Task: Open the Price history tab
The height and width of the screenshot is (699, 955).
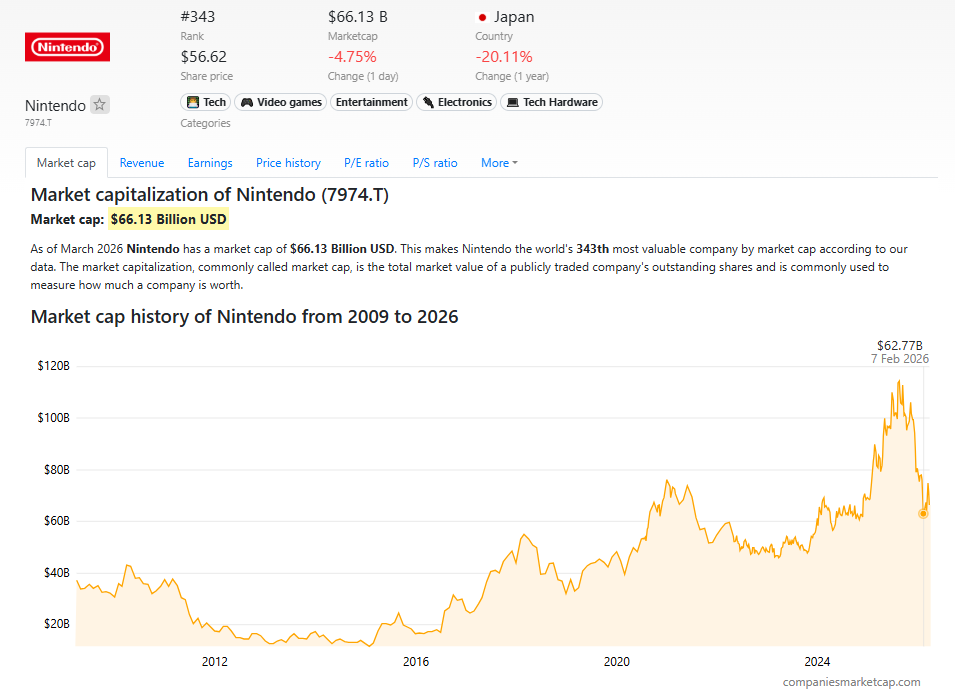Action: [288, 163]
